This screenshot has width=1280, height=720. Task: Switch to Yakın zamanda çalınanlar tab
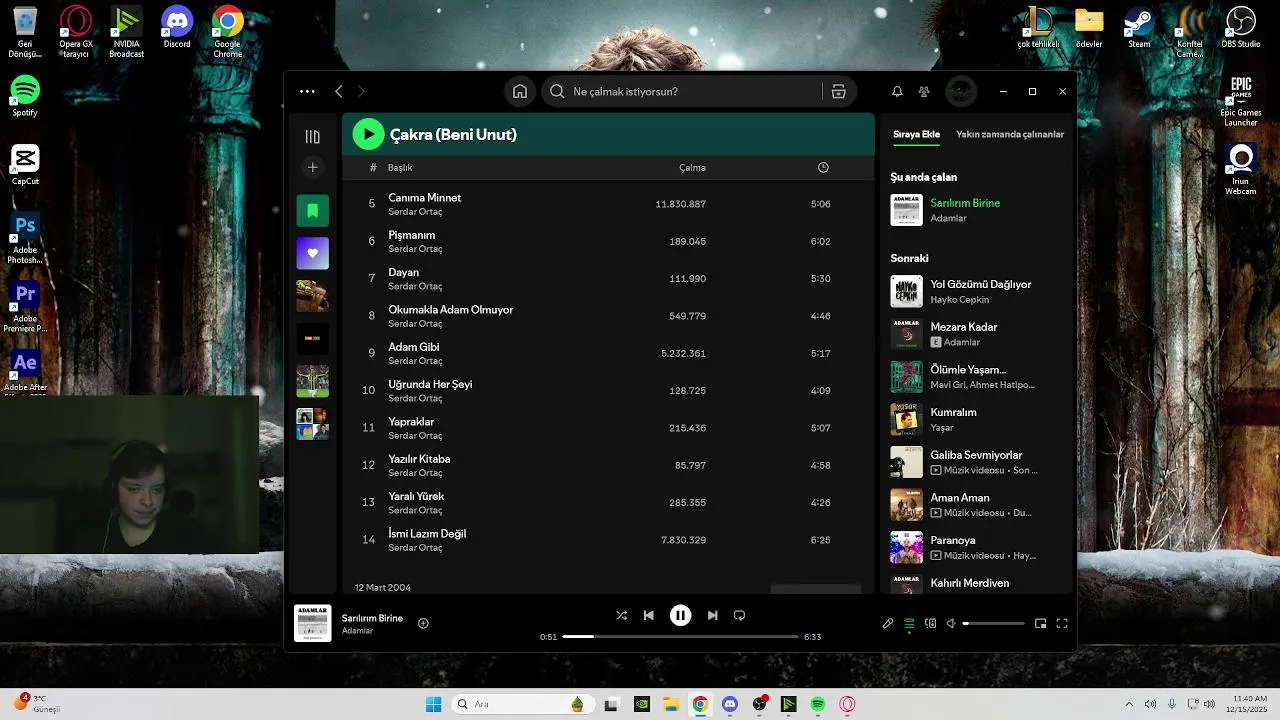(x=1010, y=134)
